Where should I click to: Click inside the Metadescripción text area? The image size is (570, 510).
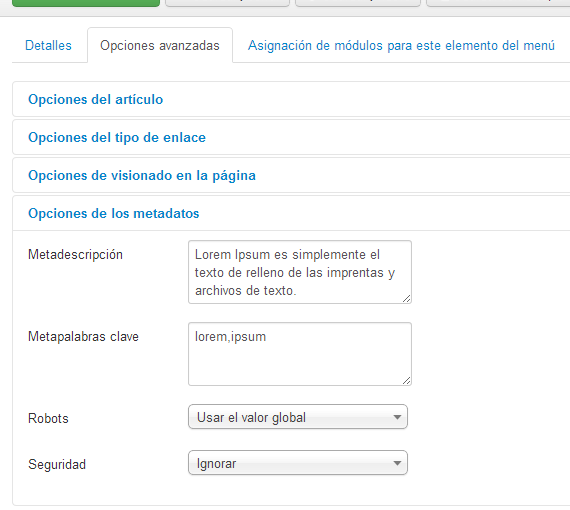coord(300,272)
